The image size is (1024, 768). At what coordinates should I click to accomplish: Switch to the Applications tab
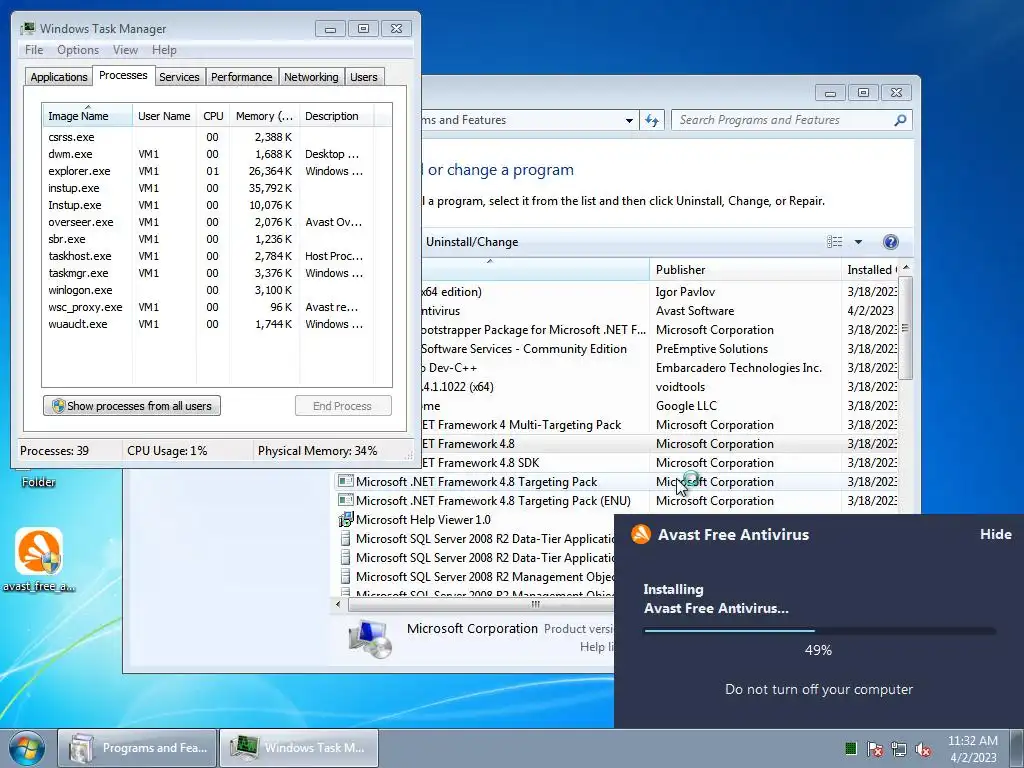tap(59, 77)
